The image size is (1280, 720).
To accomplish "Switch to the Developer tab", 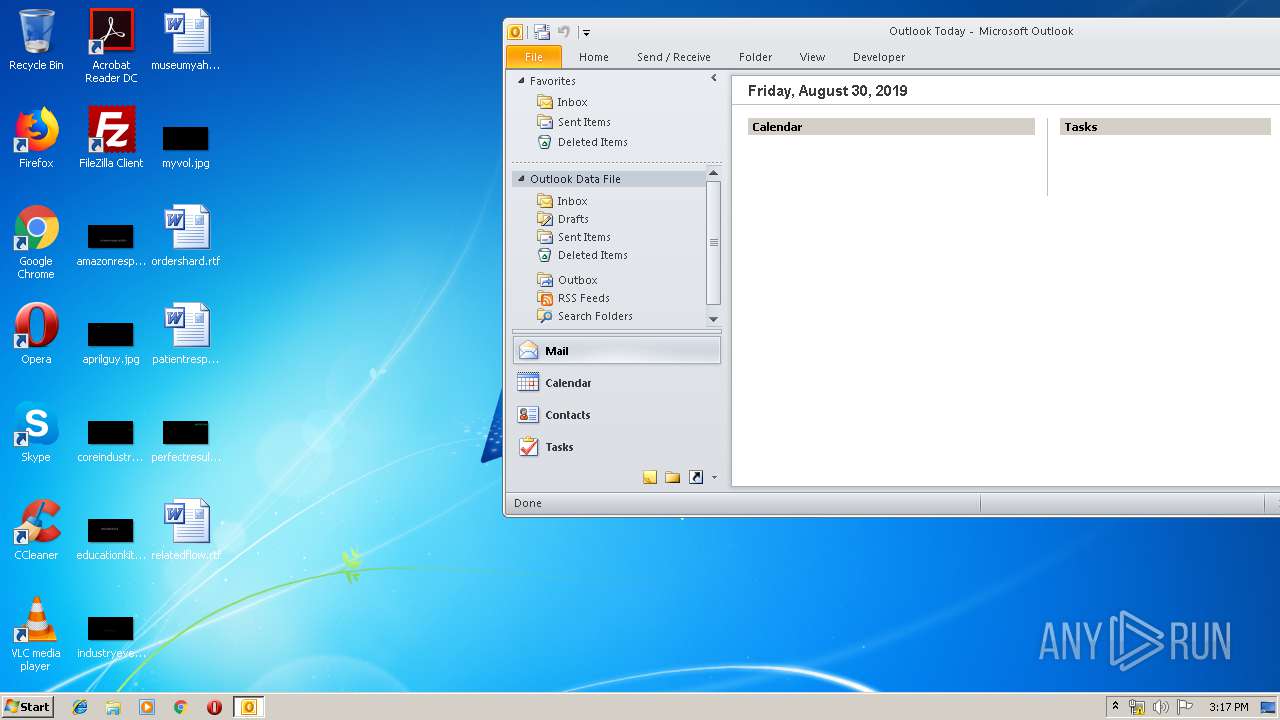I will point(879,57).
